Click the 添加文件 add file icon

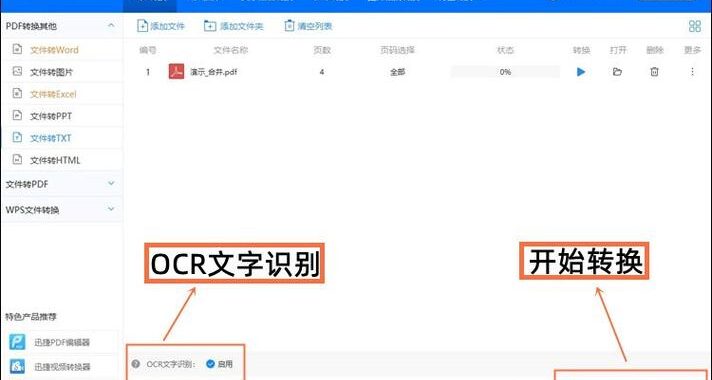point(142,26)
